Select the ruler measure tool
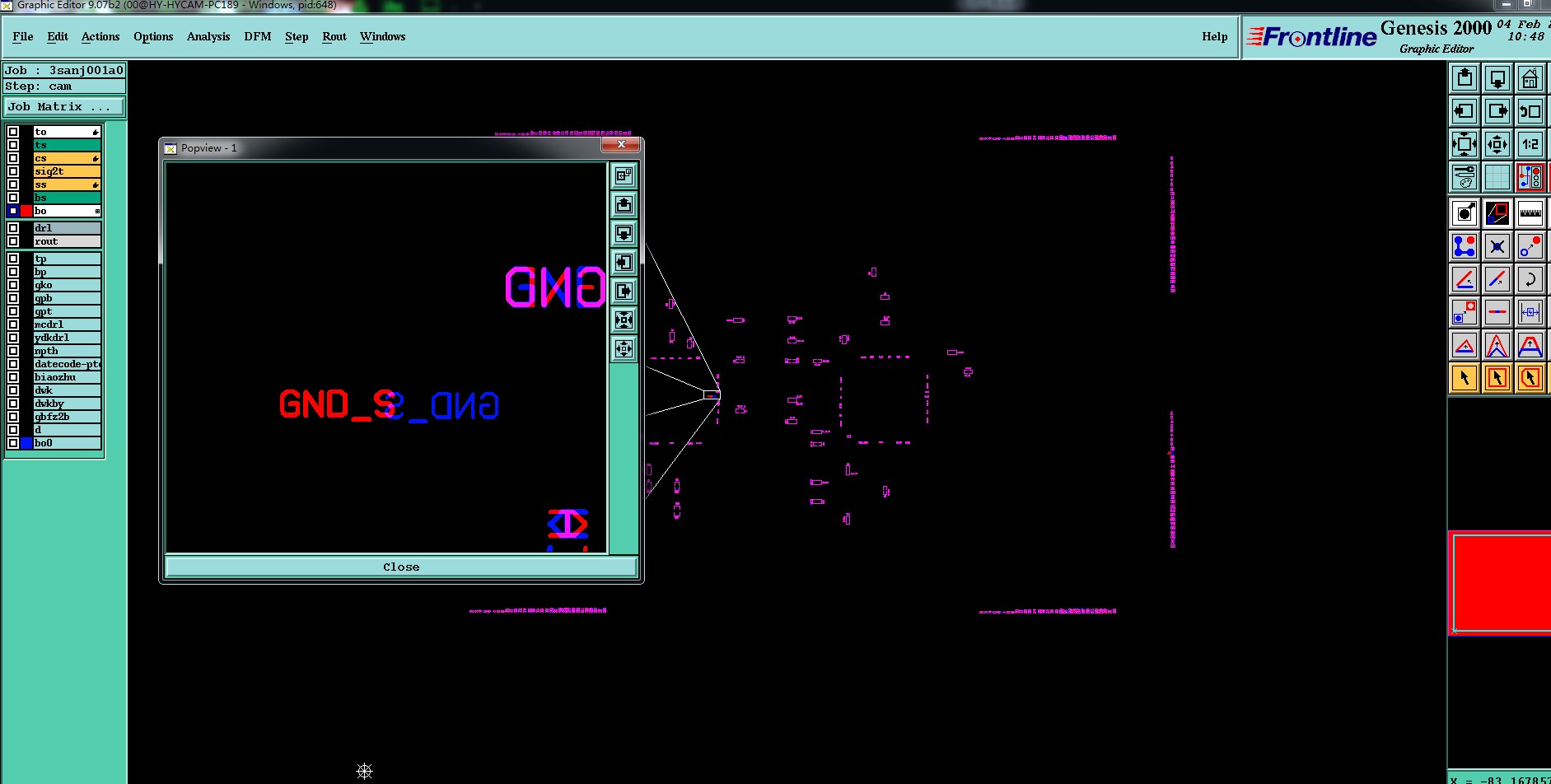The image size is (1551, 784). tap(1530, 213)
